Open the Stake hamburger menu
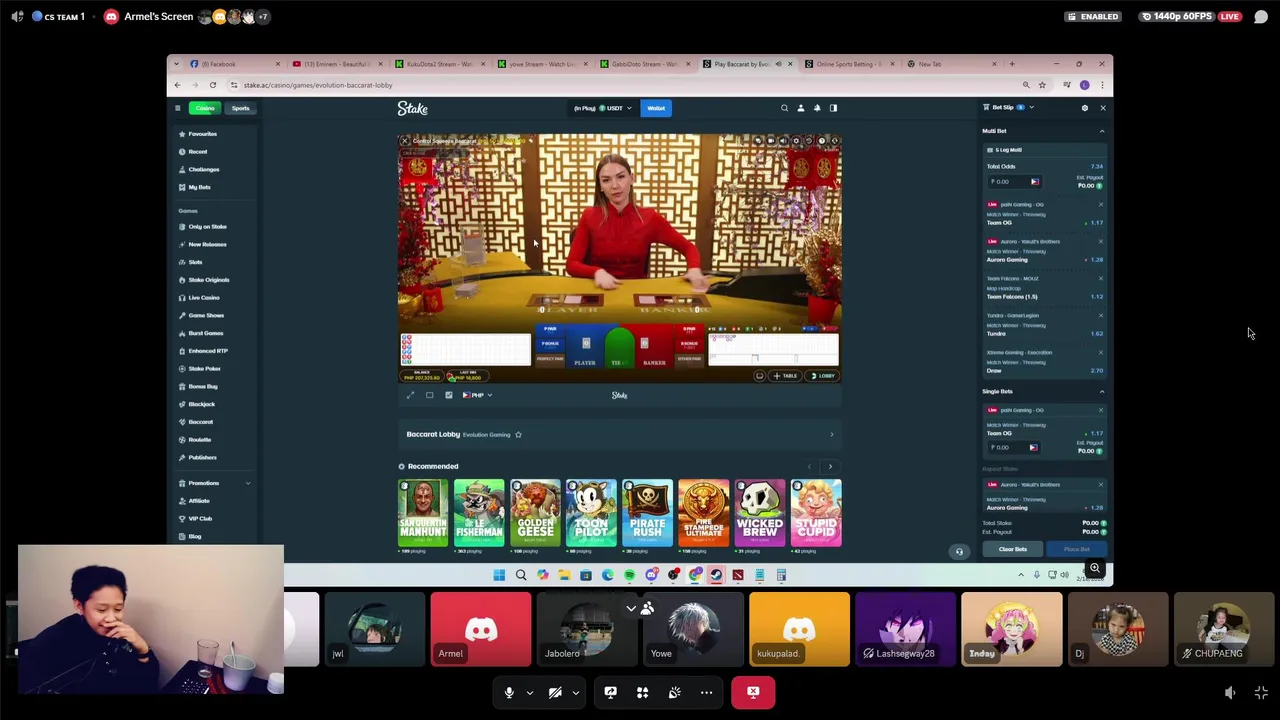Image resolution: width=1280 pixels, height=720 pixels. (x=177, y=108)
